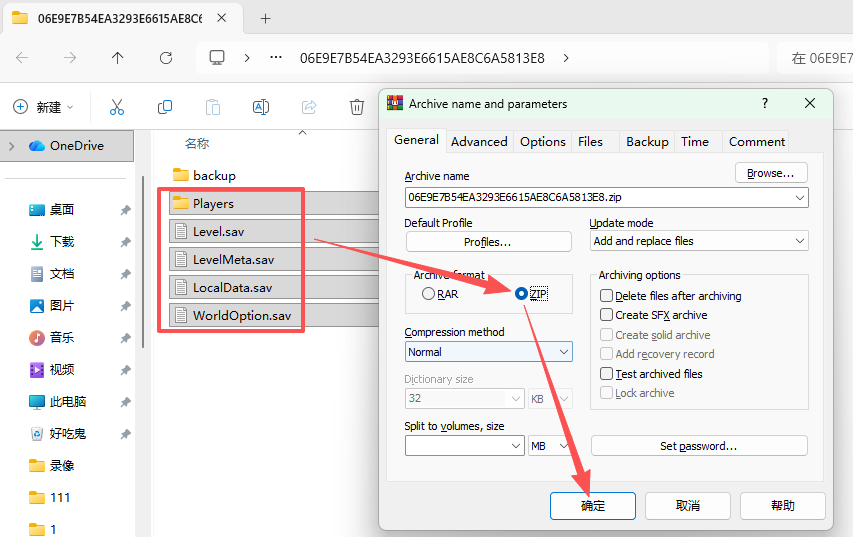Go back with the left arrow

22,58
